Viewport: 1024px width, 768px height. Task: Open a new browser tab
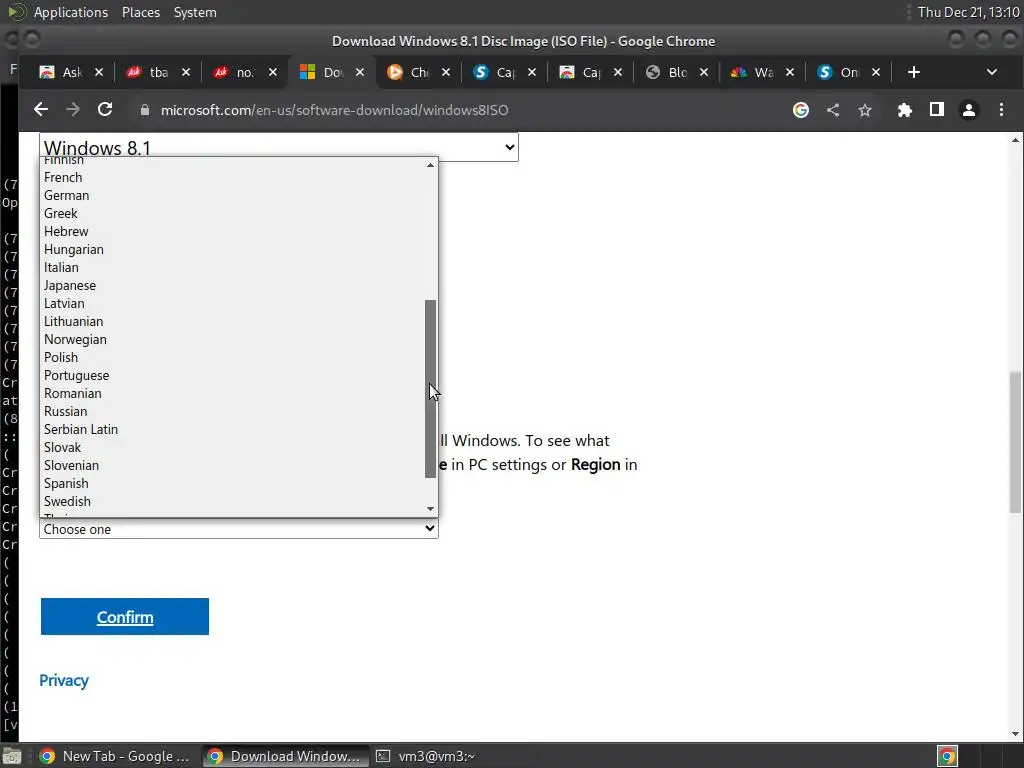[x=914, y=72]
